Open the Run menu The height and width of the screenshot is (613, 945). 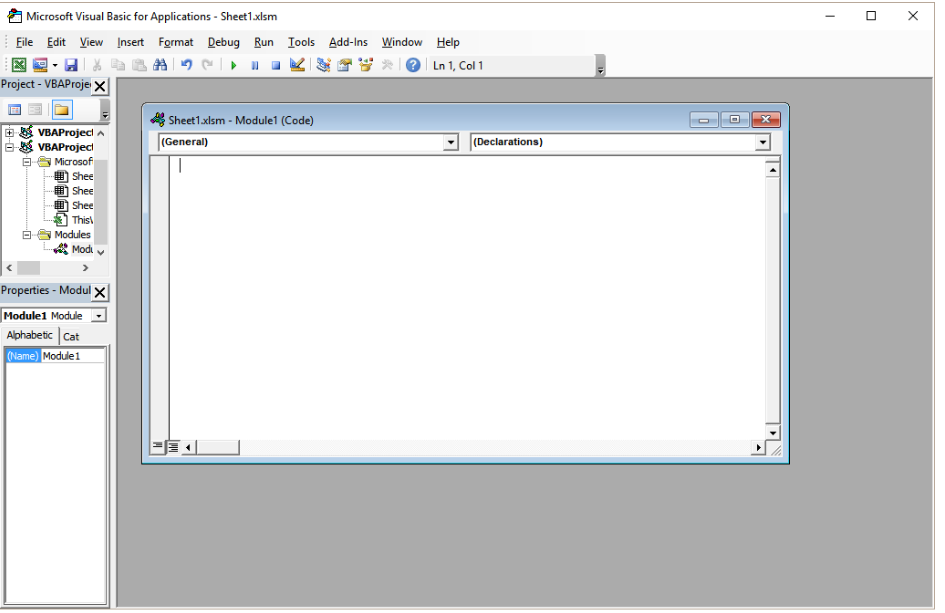263,42
